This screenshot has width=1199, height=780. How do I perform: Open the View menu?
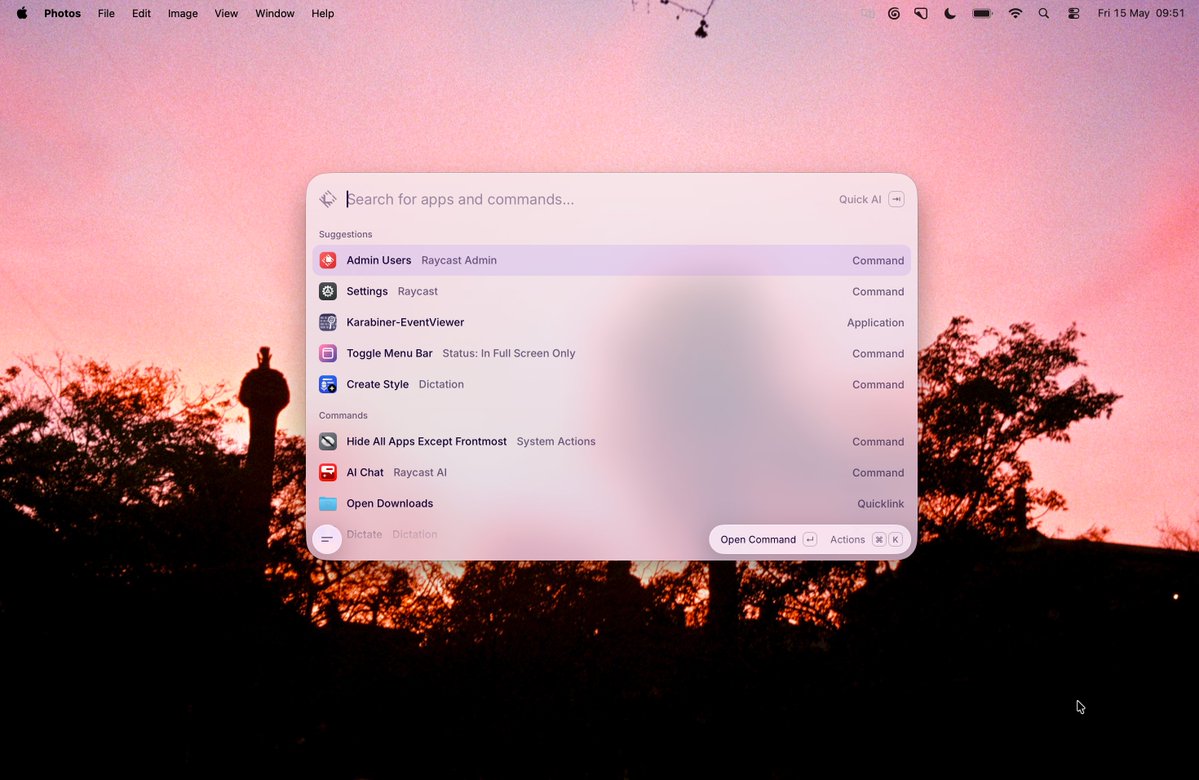tap(226, 13)
